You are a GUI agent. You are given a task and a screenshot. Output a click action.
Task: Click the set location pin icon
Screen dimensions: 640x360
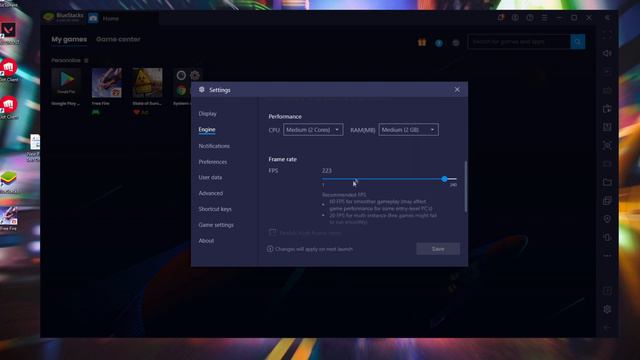click(x=607, y=219)
